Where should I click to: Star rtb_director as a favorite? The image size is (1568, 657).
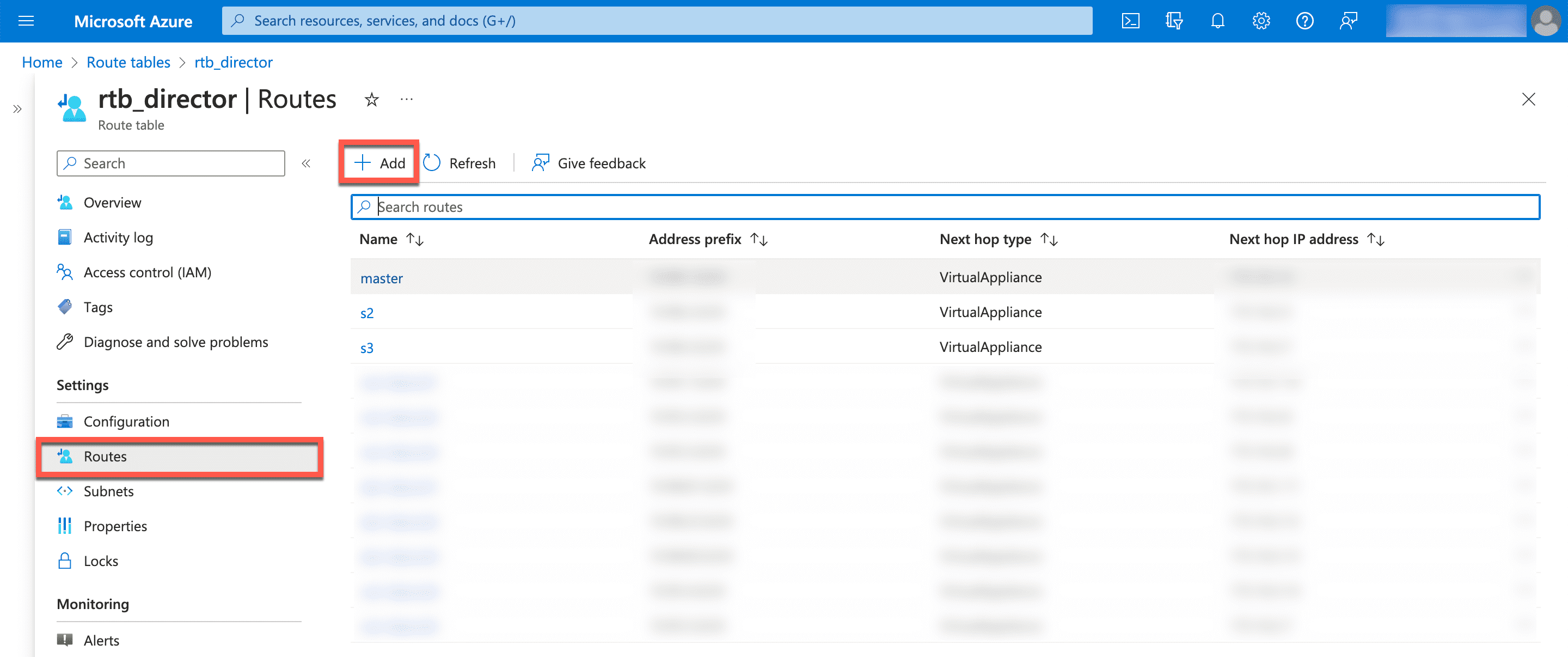[x=371, y=99]
